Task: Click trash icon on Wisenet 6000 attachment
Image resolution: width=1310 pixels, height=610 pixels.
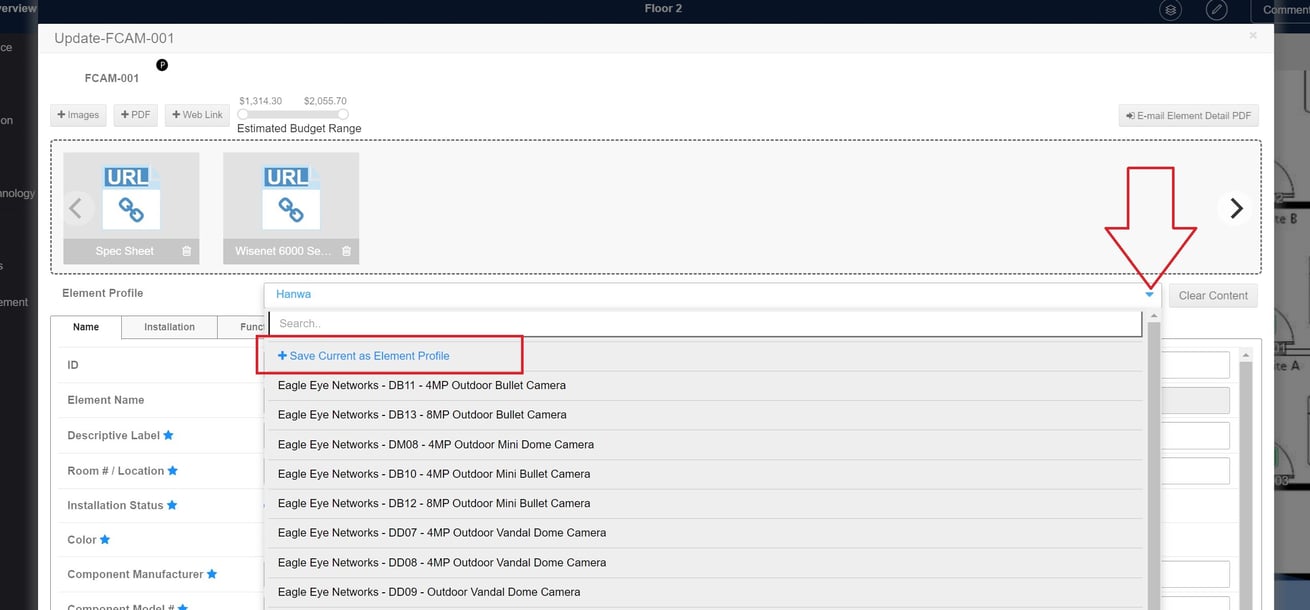Action: pos(346,252)
